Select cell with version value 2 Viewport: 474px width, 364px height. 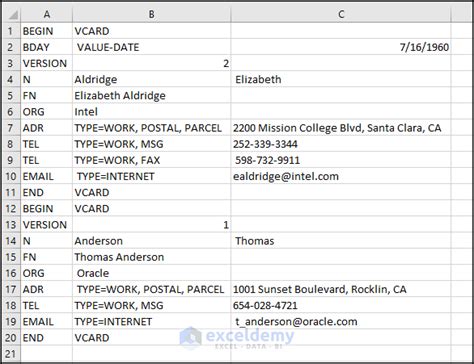151,63
